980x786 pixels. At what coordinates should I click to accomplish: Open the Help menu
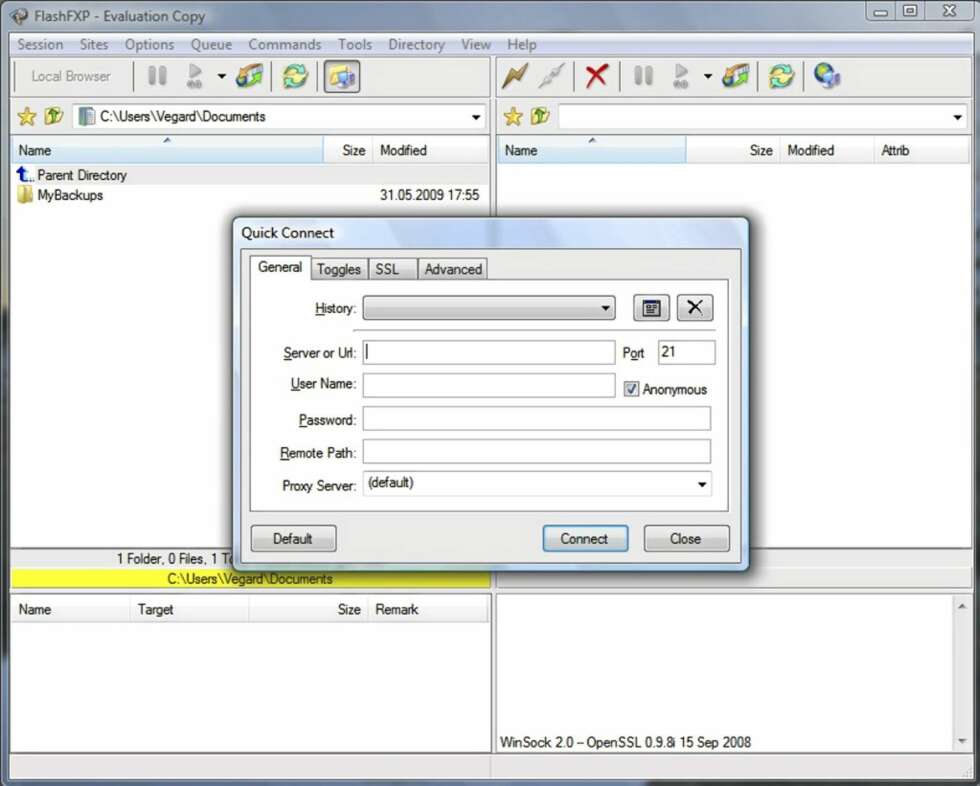521,44
